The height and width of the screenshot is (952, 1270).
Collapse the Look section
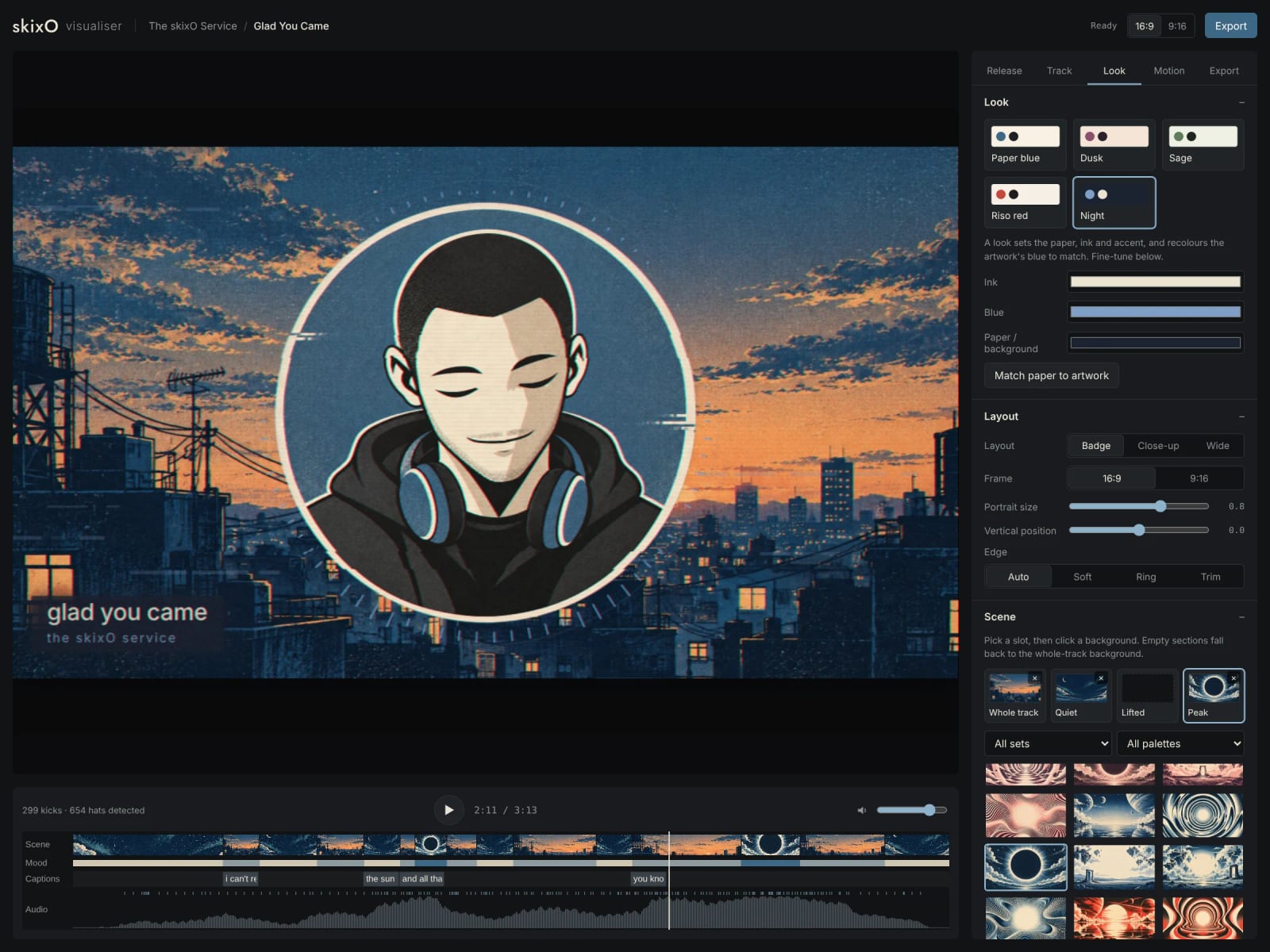1241,102
